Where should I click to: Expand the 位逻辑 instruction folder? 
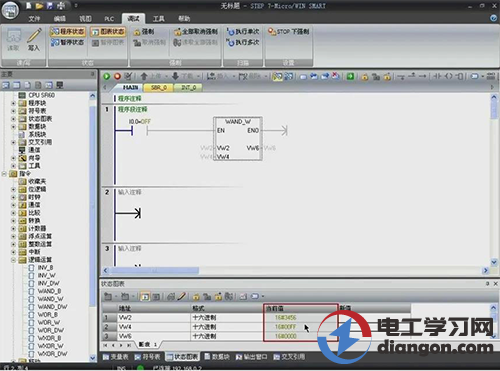(13, 189)
